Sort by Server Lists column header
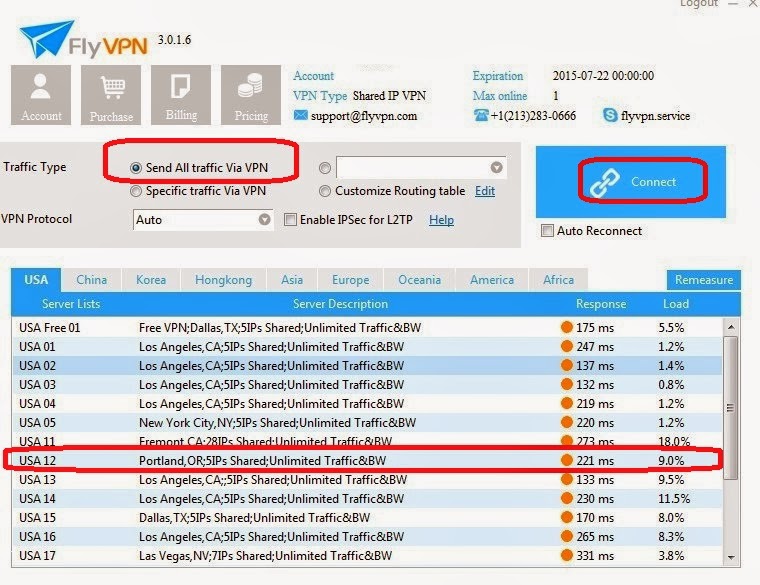Viewport: 760px width, 585px height. [x=71, y=304]
